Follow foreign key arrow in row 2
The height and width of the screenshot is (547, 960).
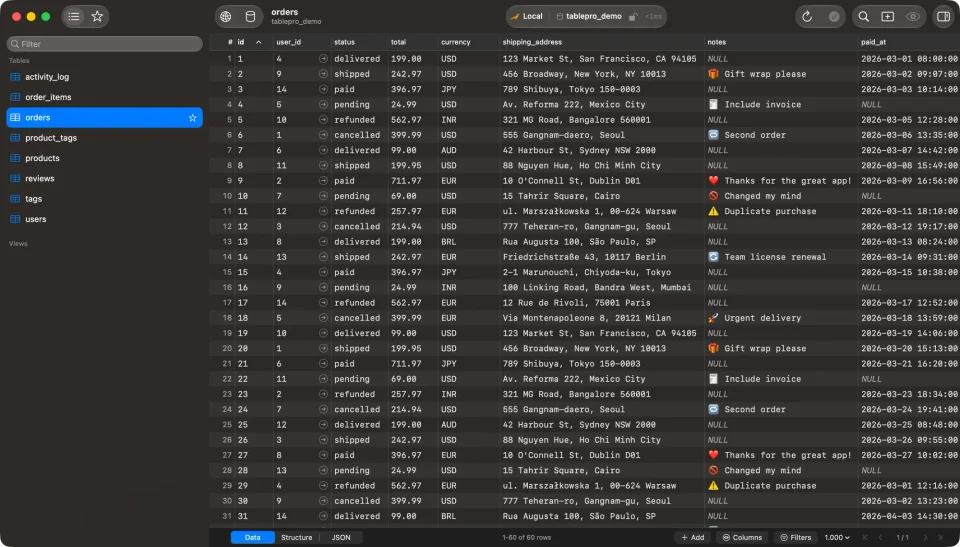[x=323, y=74]
